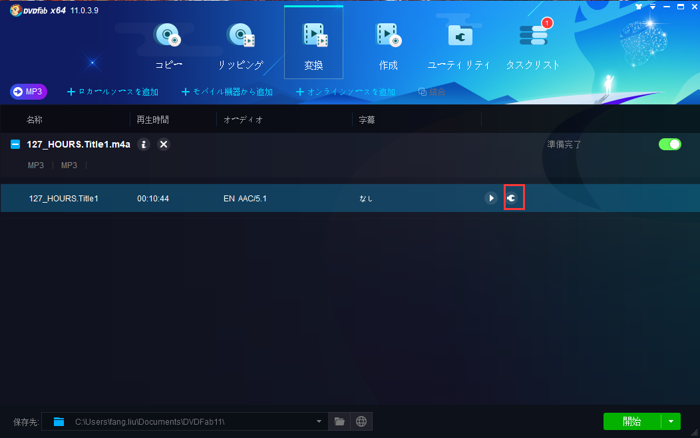The width and height of the screenshot is (700, 438).
Task: Click the DVDFab logo icon
Action: (x=16, y=10)
